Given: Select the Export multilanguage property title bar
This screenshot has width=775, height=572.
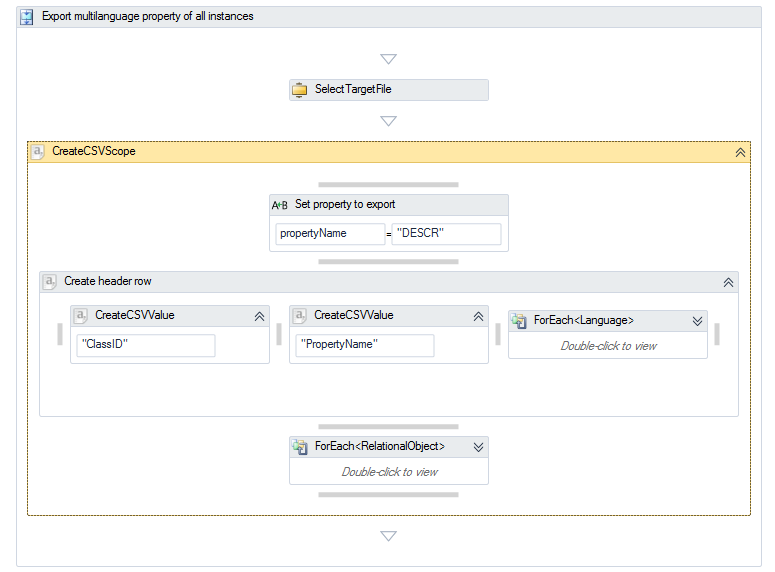Looking at the screenshot, I should coord(389,17).
